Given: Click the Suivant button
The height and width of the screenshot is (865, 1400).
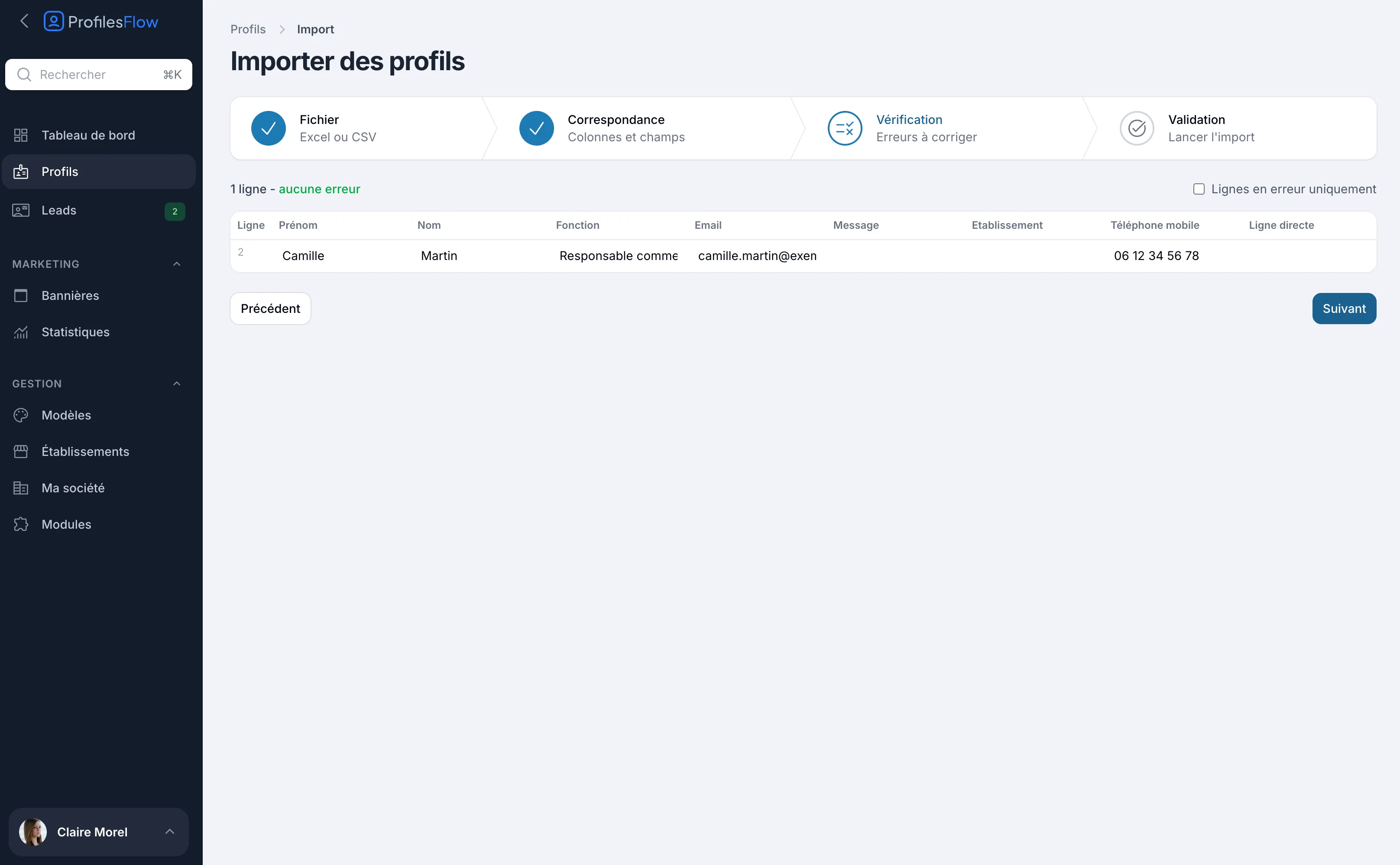Looking at the screenshot, I should [1344, 309].
